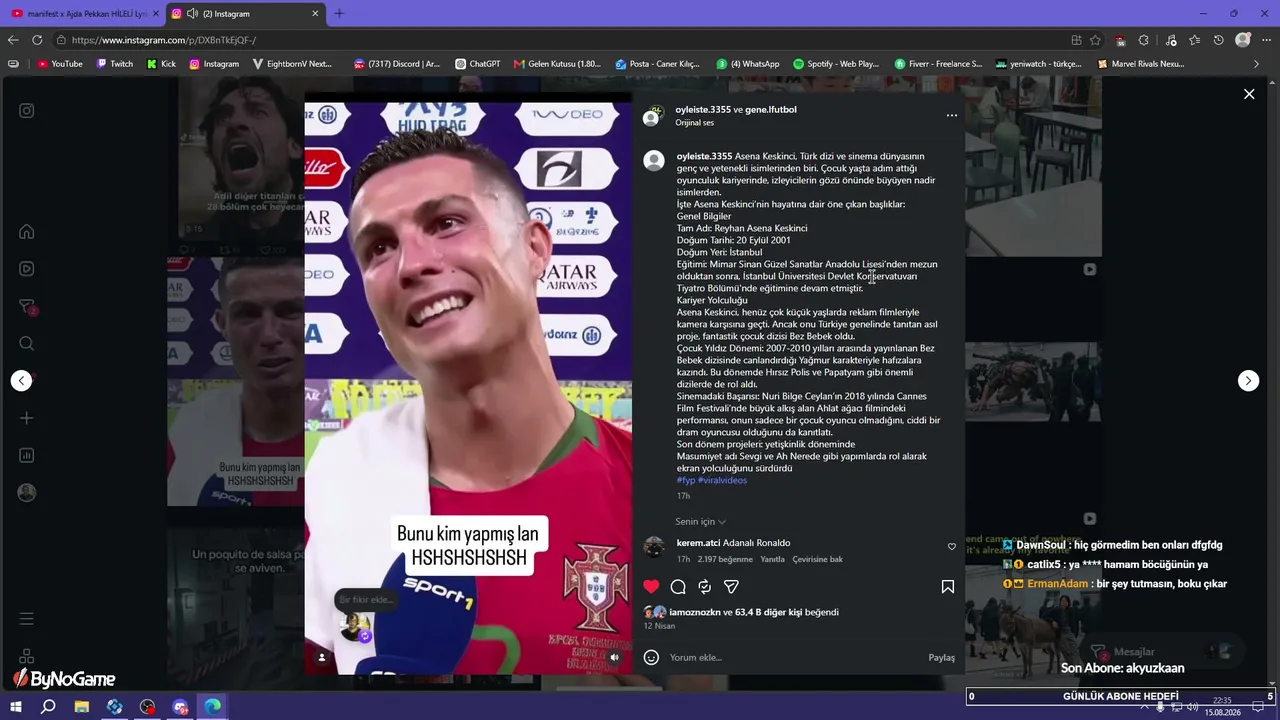
Task: Open the oyleiste.3355 profile link in header
Action: point(703,109)
